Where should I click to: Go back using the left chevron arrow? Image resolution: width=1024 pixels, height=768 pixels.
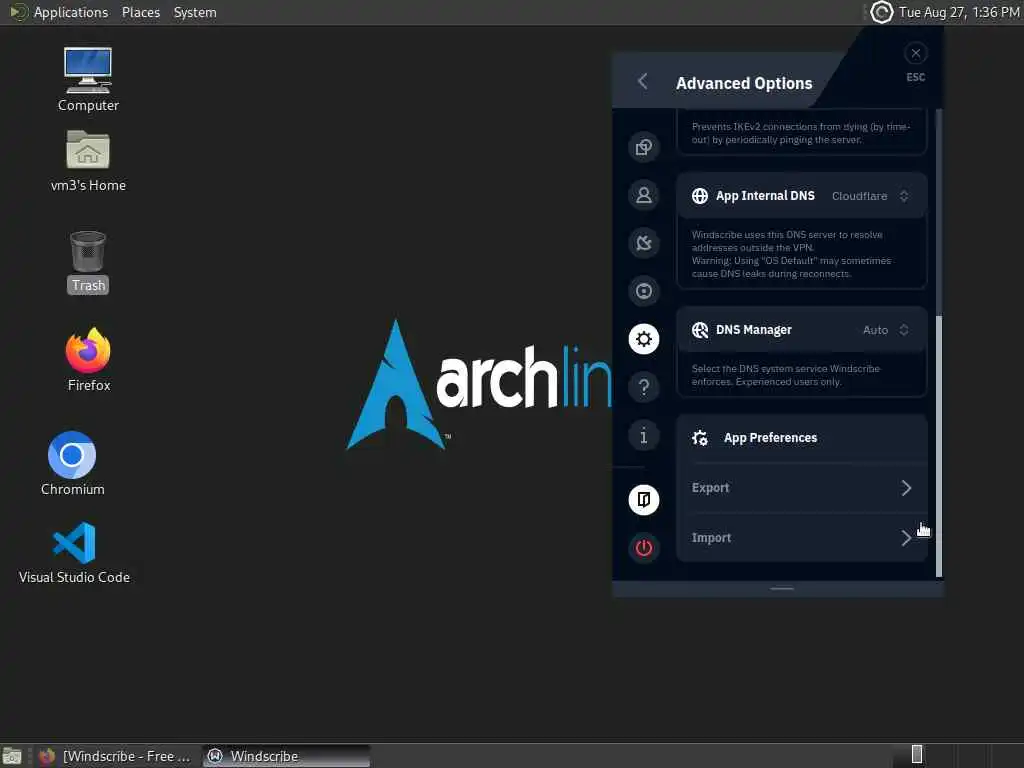pyautogui.click(x=643, y=82)
